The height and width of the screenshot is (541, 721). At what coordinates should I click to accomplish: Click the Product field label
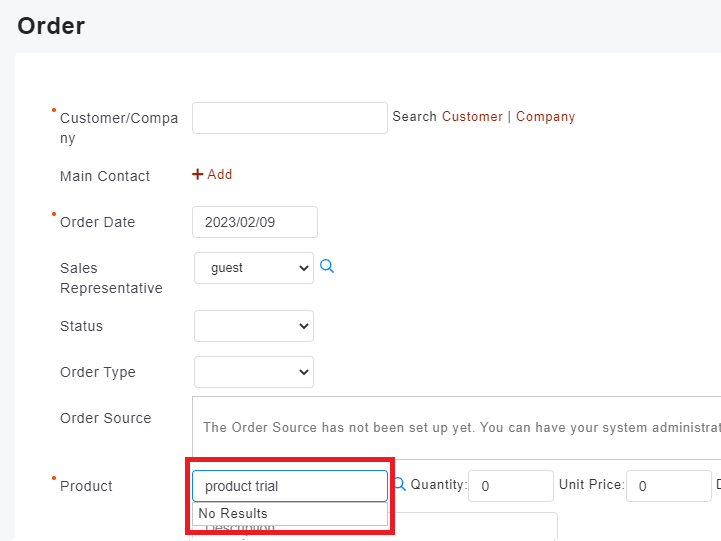click(x=86, y=486)
